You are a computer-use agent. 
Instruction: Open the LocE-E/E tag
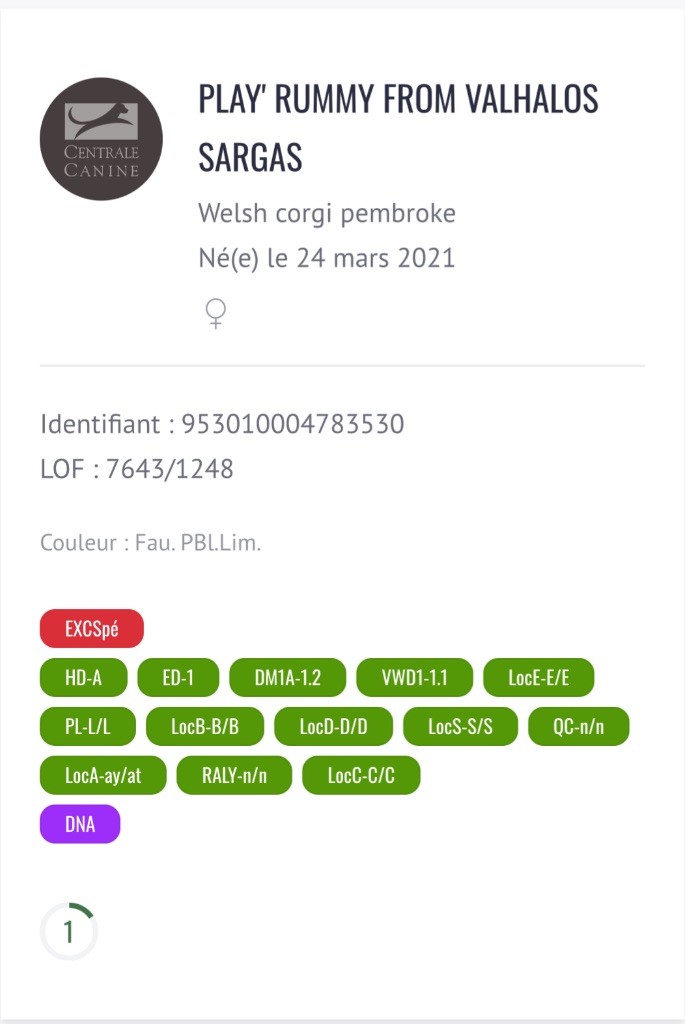[538, 678]
